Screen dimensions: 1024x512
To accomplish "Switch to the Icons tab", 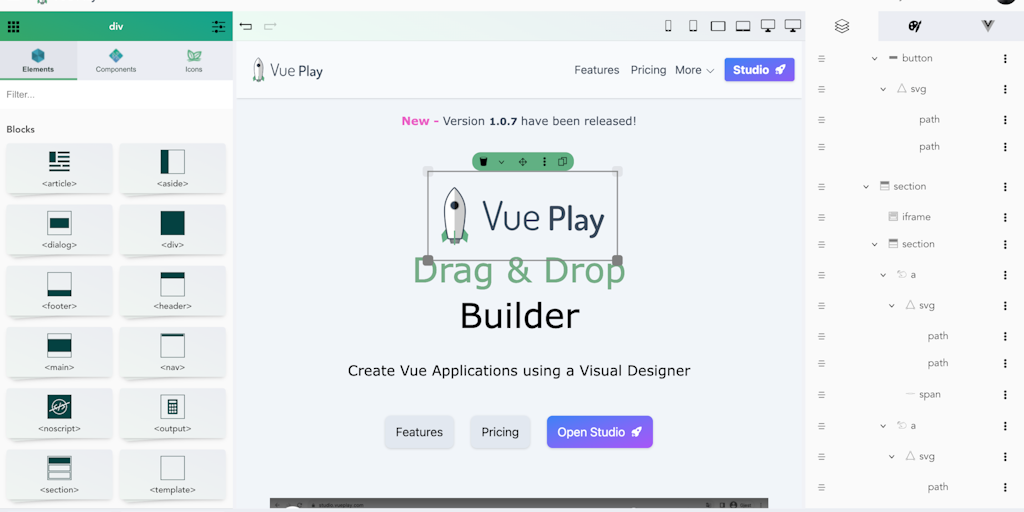I will [194, 61].
